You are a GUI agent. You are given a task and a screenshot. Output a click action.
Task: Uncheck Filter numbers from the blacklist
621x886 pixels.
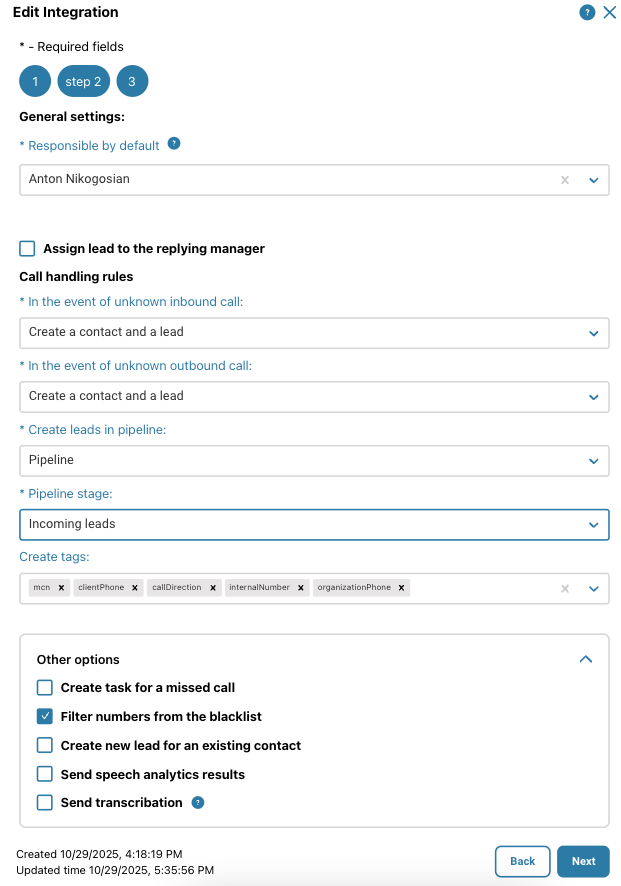coord(45,716)
